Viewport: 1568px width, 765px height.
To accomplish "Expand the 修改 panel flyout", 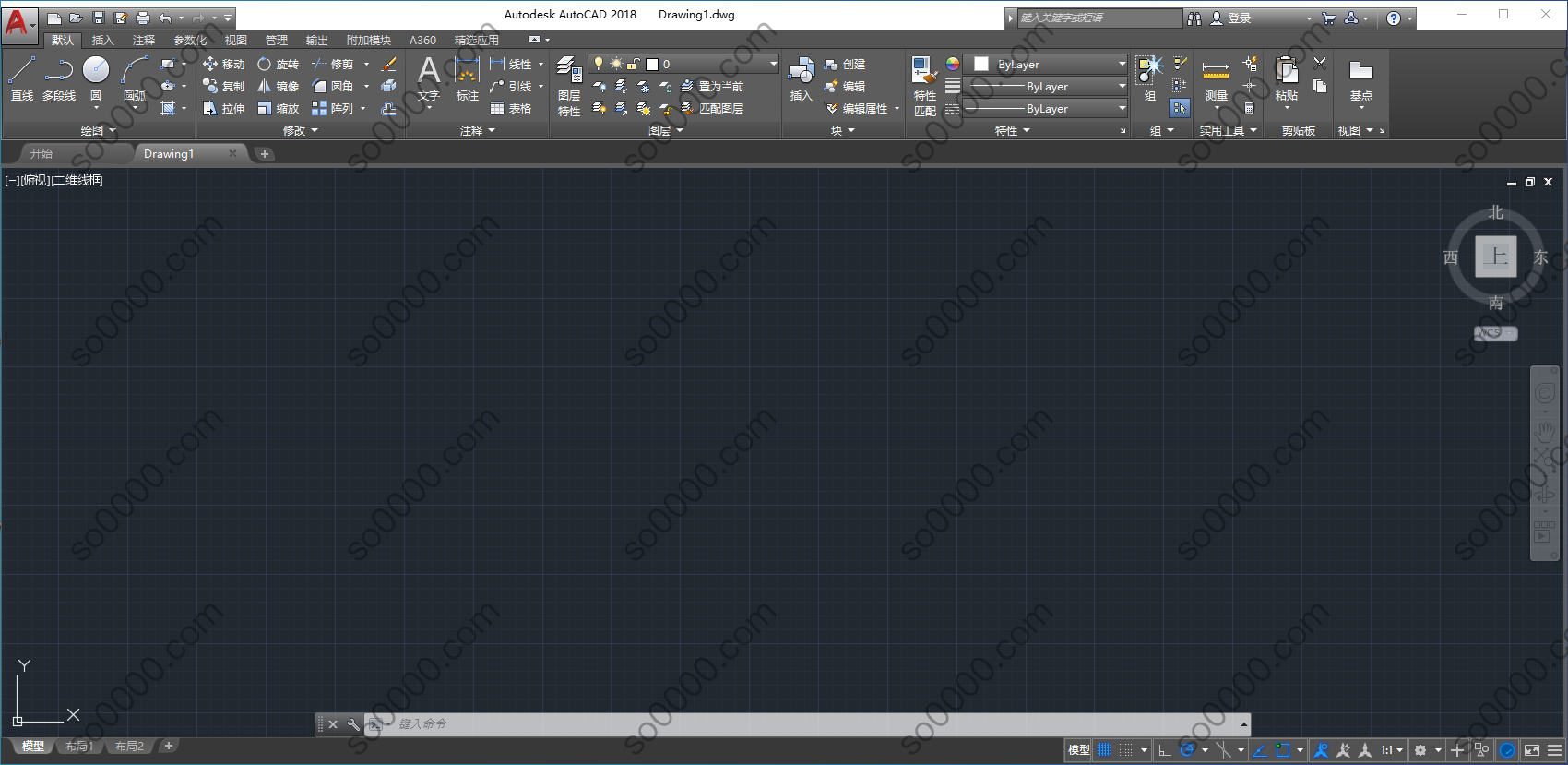I will [x=300, y=131].
